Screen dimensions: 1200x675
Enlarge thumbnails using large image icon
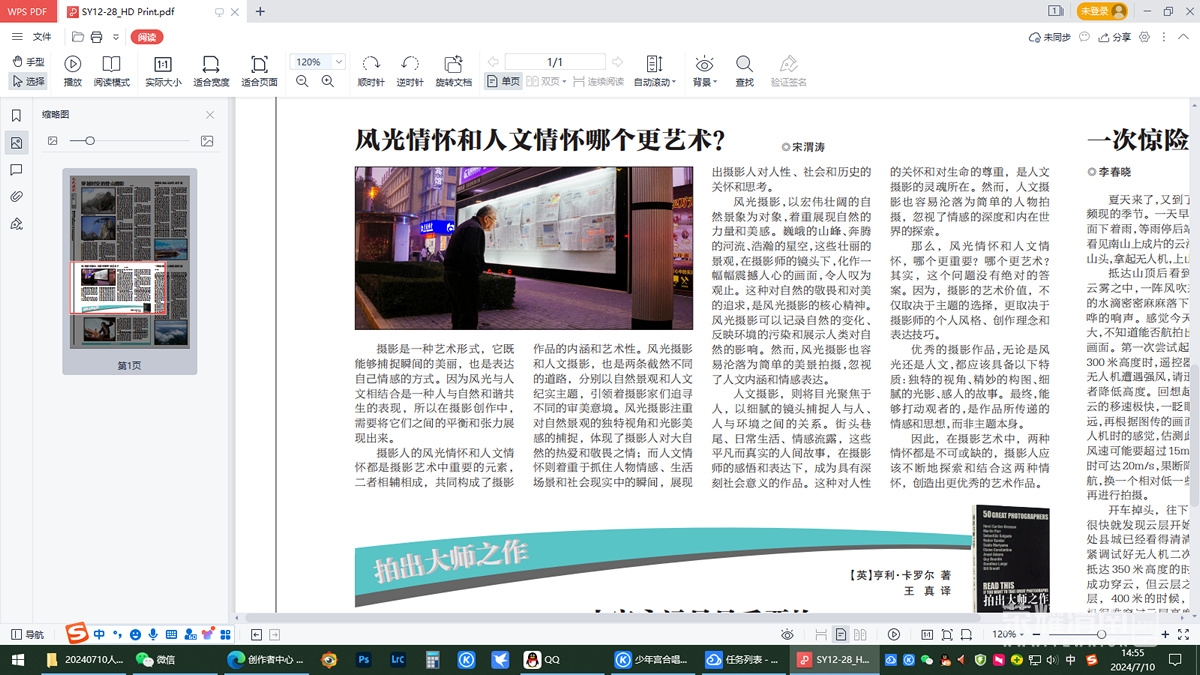point(207,141)
